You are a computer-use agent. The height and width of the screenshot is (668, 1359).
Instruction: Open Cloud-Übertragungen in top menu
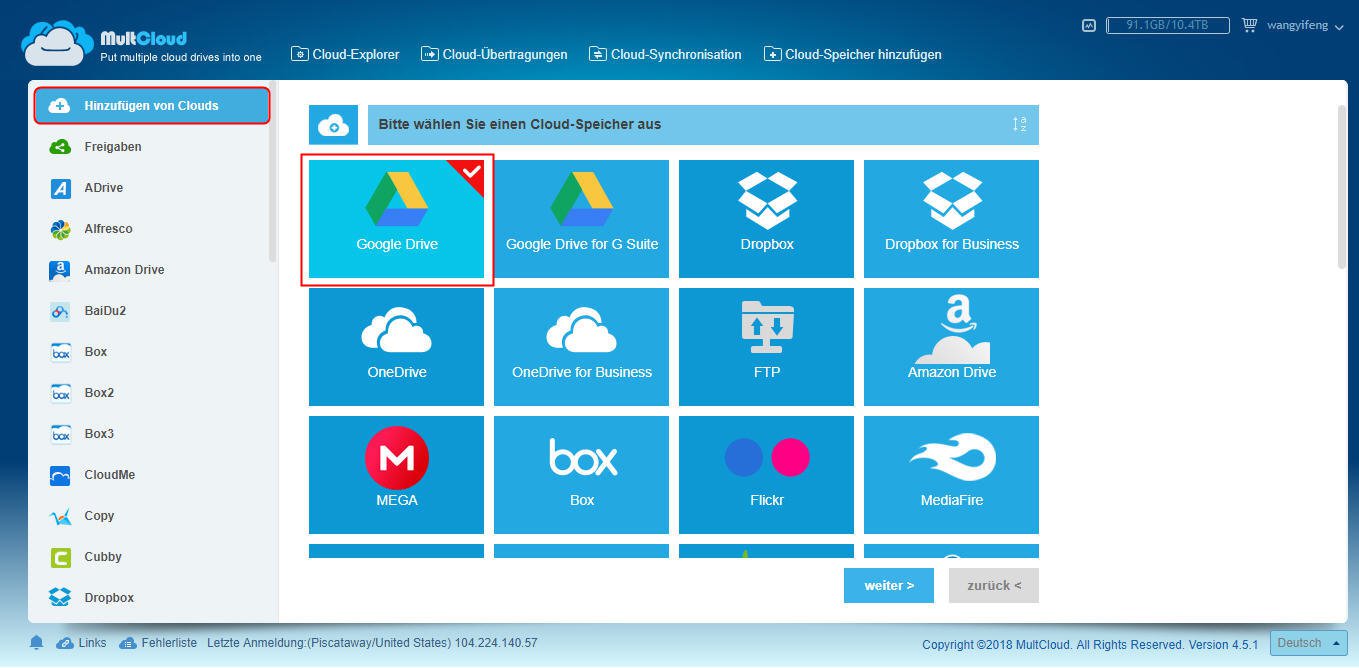tap(494, 54)
